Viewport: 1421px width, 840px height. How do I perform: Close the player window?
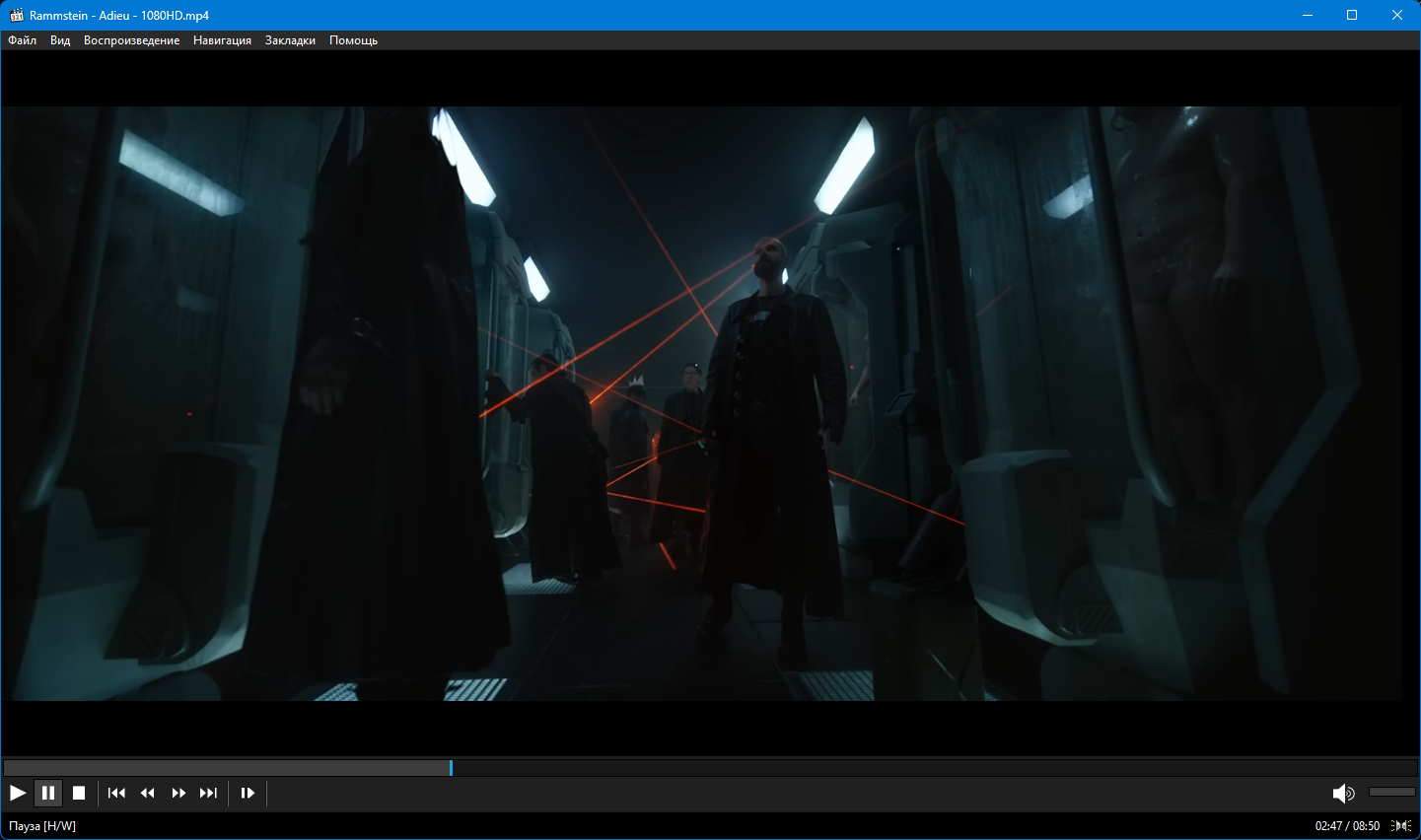coord(1397,15)
